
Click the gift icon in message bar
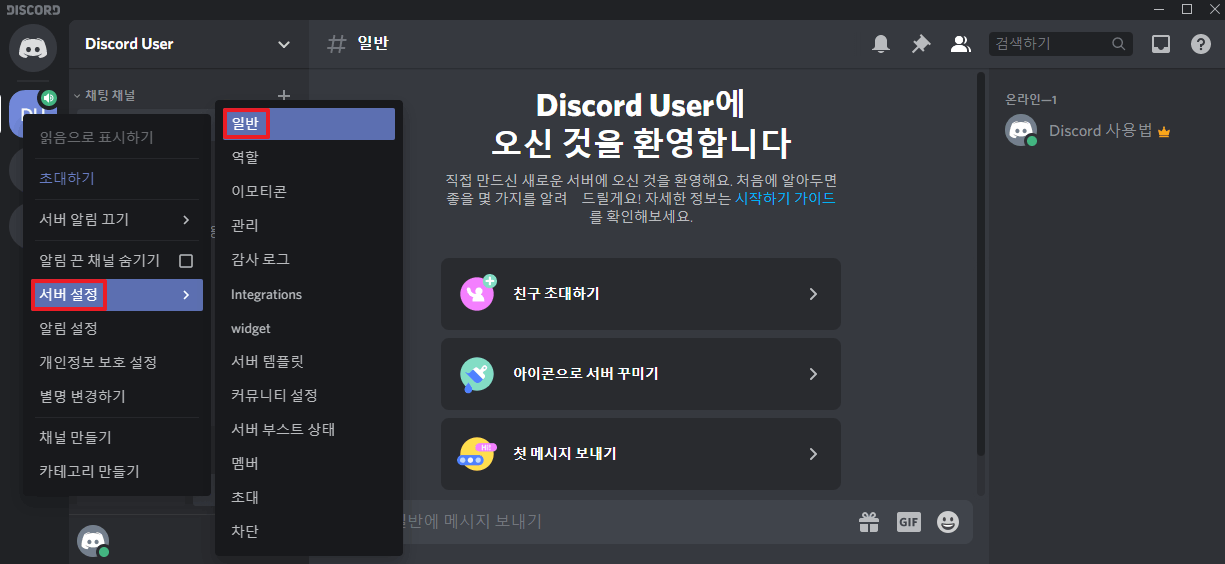[868, 522]
